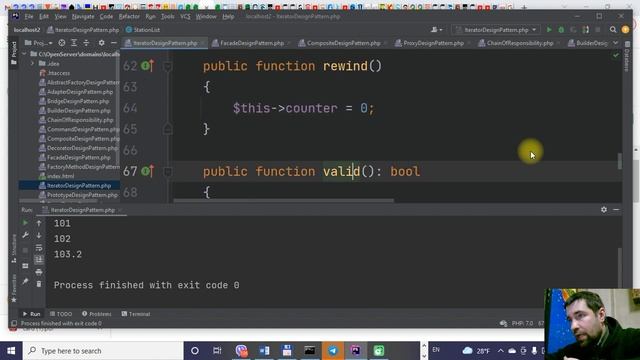Toggle the Structure tool window stripe
The height and width of the screenshot is (360, 640).
coord(13,248)
